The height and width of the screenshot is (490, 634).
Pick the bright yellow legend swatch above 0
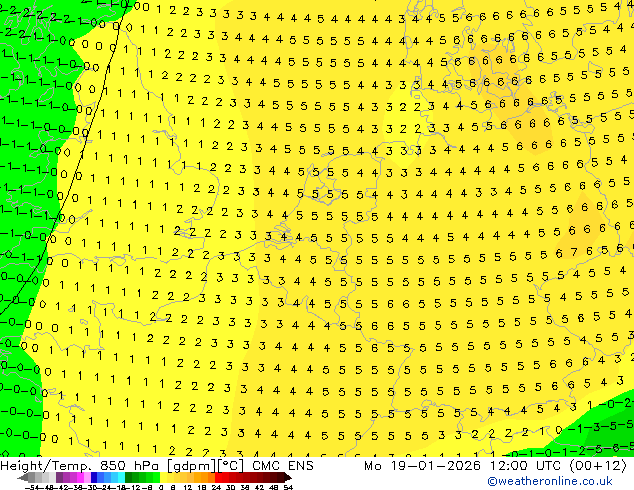tap(164, 478)
